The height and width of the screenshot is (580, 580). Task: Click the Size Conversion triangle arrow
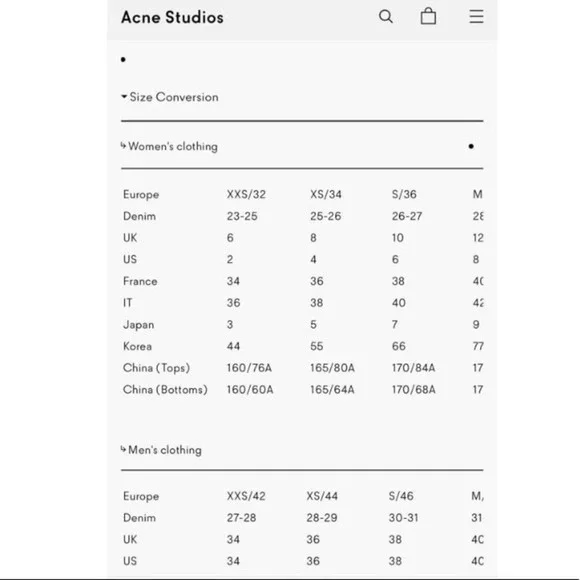click(x=124, y=97)
